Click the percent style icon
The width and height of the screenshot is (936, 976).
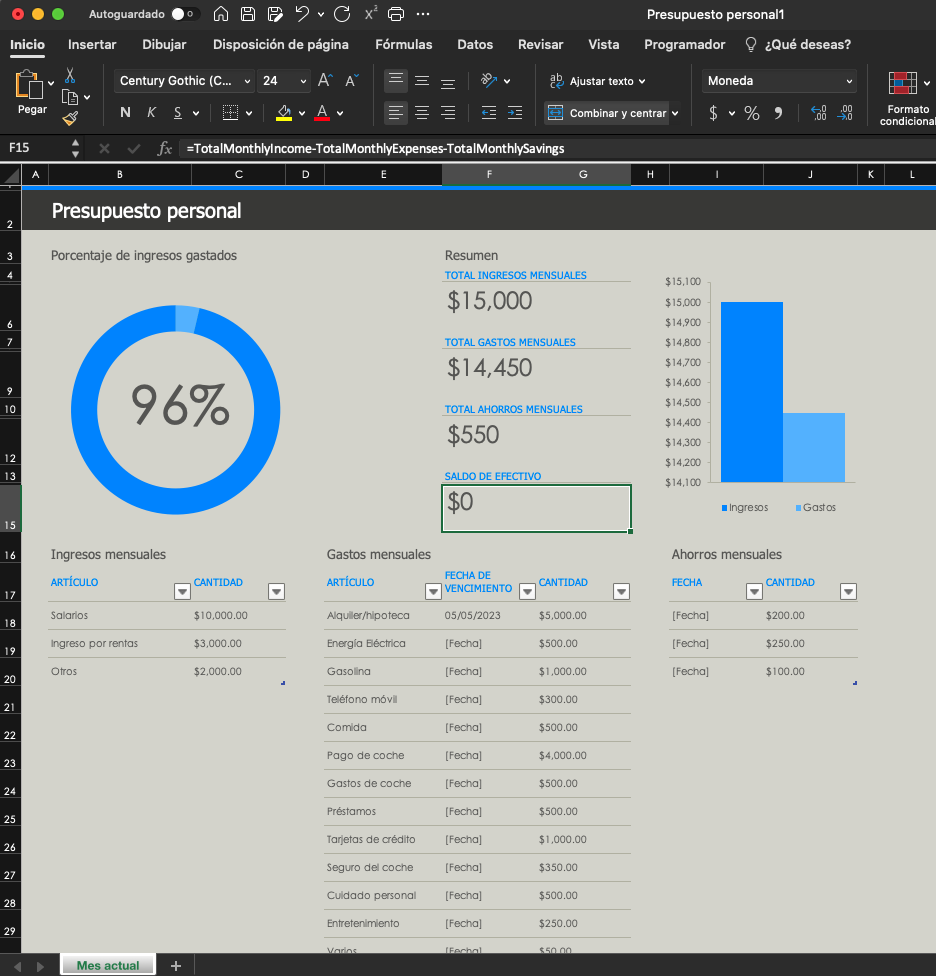coord(751,113)
